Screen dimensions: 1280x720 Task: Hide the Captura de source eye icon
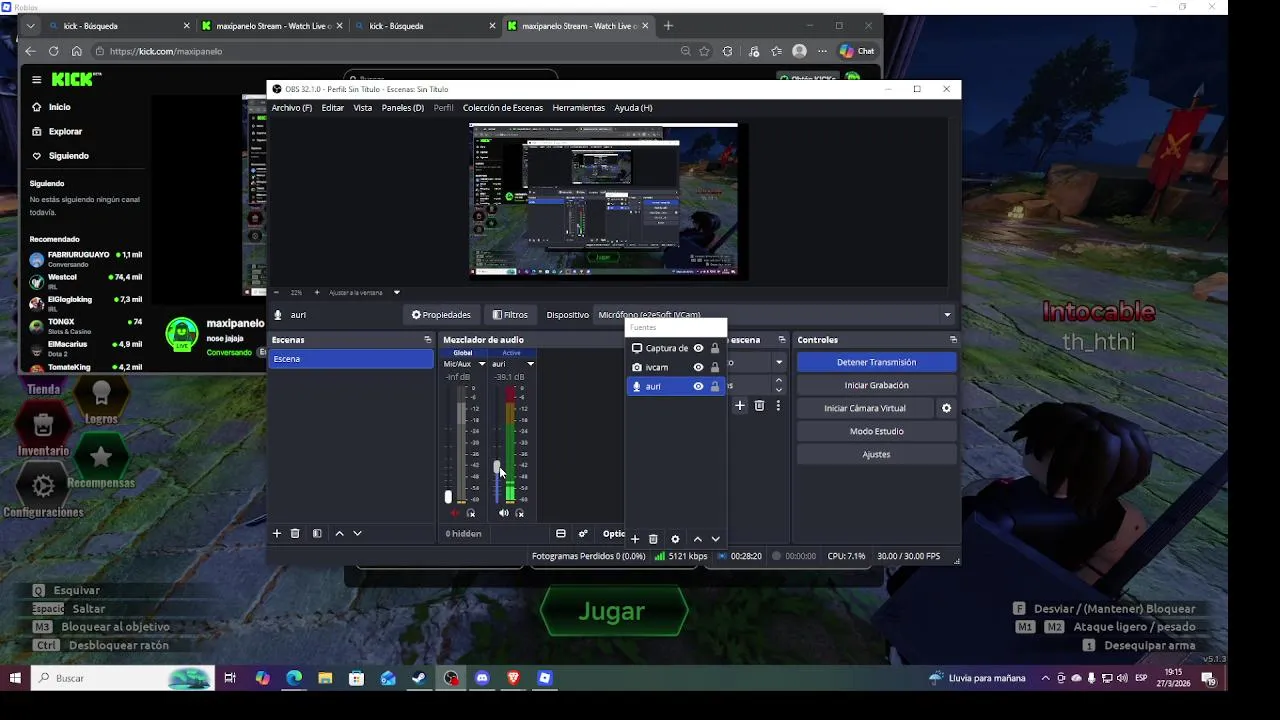pyautogui.click(x=698, y=348)
